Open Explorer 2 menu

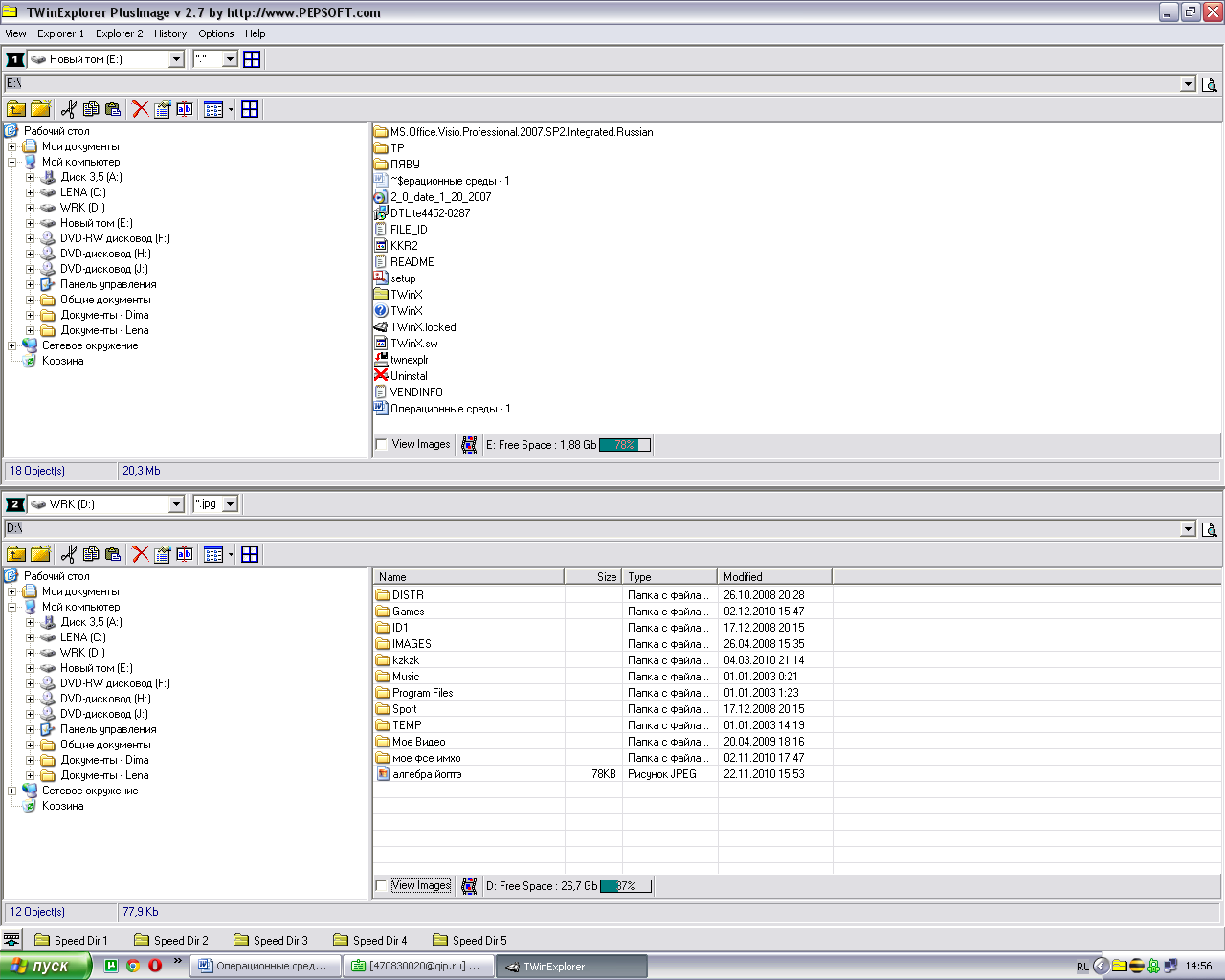tap(119, 33)
